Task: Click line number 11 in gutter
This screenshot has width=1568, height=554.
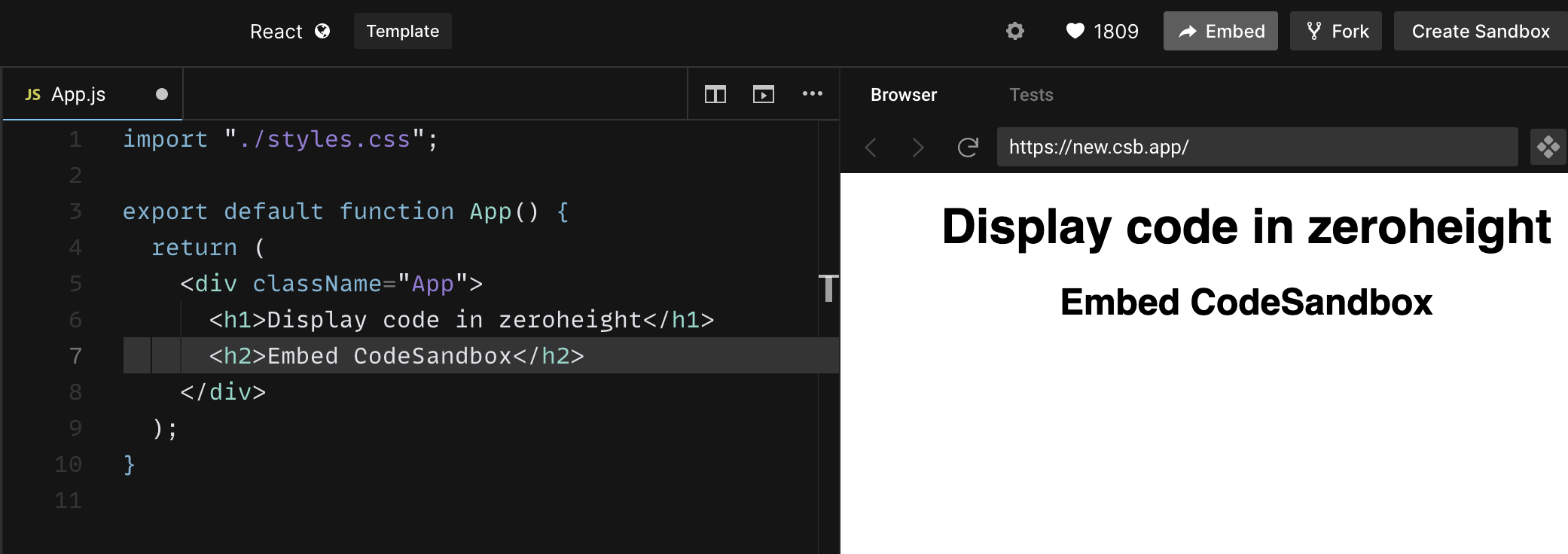Action: click(x=68, y=501)
